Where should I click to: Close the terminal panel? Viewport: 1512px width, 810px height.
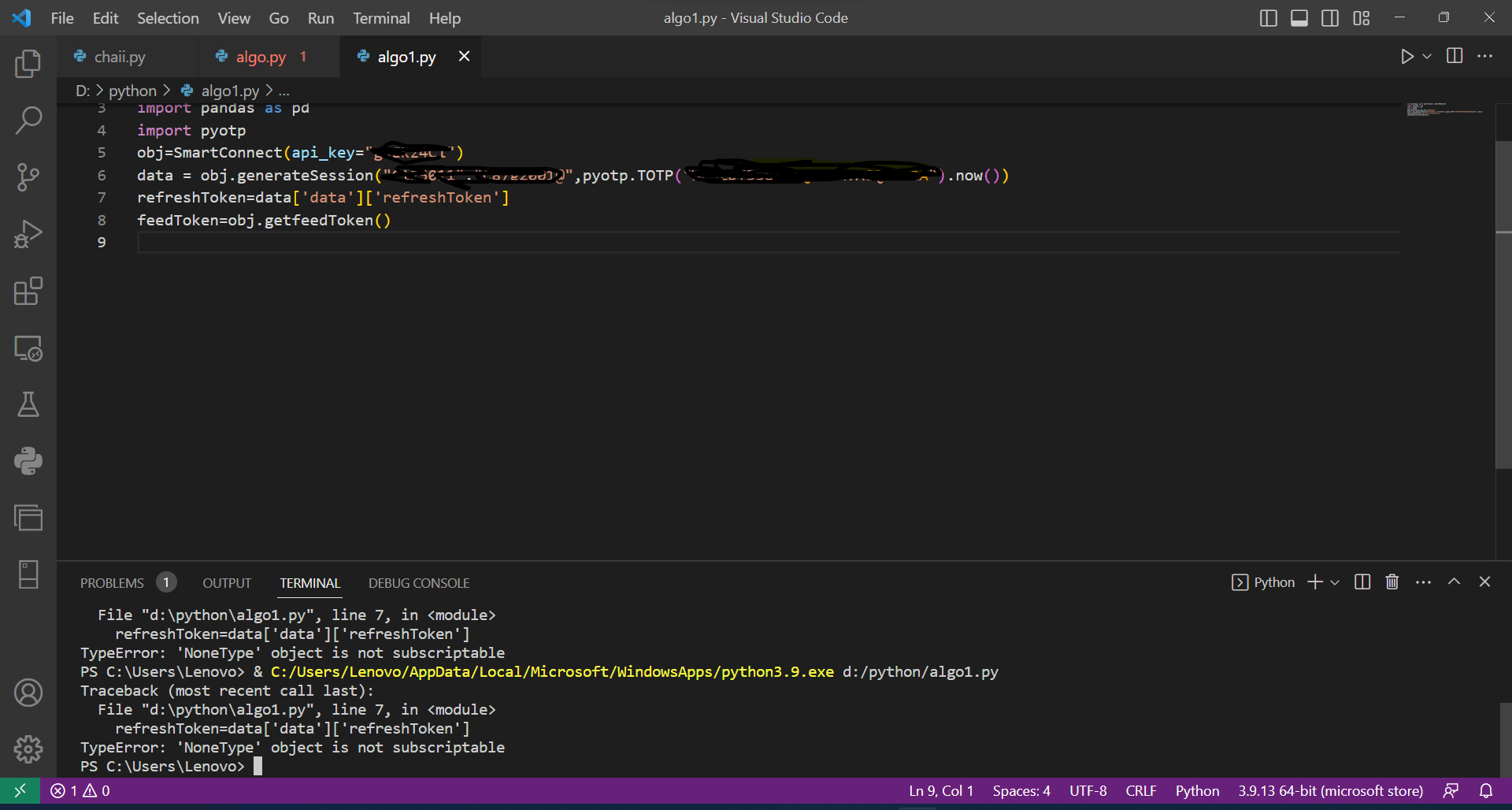(x=1484, y=581)
